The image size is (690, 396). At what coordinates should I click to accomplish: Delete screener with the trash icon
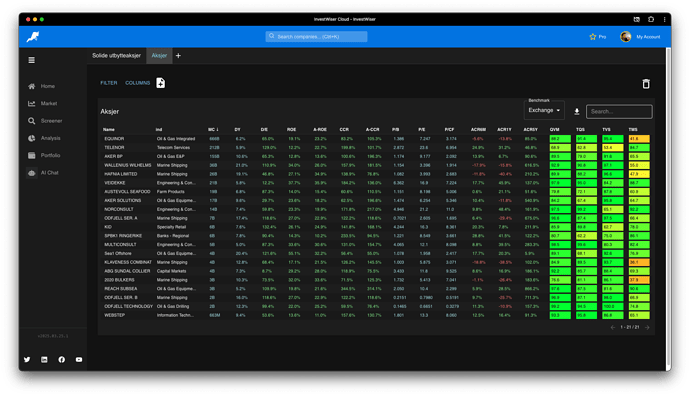click(646, 84)
